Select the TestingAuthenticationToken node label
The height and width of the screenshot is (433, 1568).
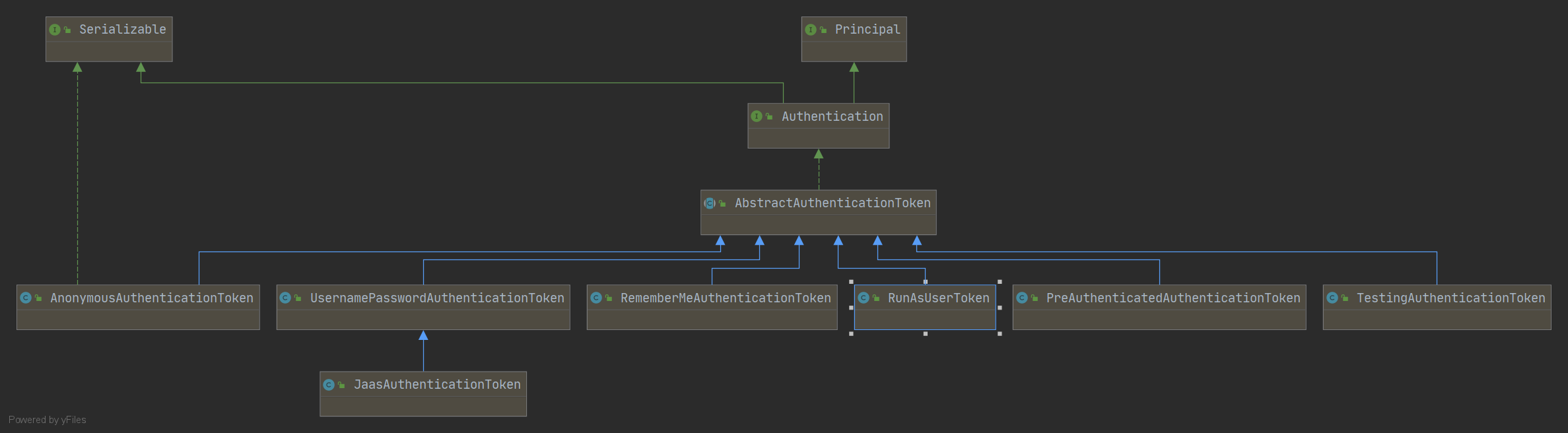pos(1450,298)
